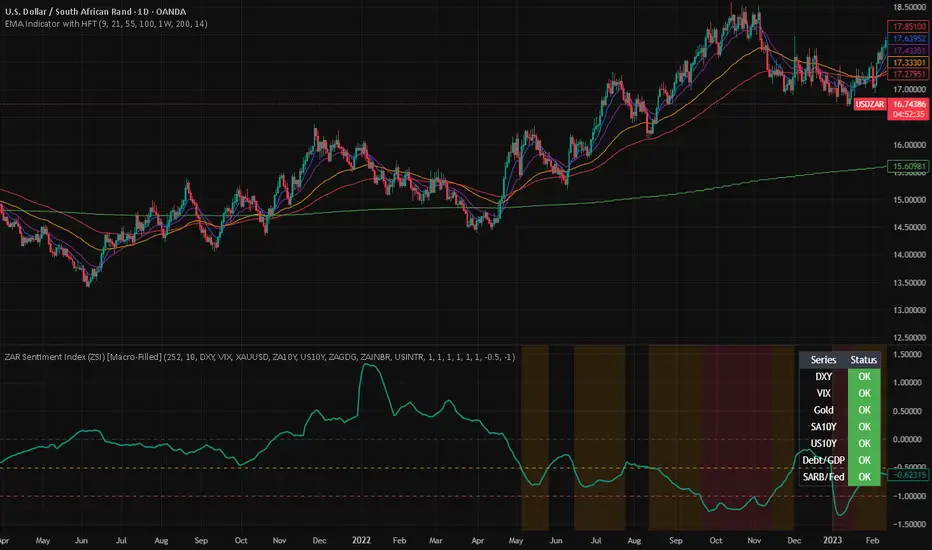Click the OK status beside Gold
This screenshot has width=932, height=550.
[863, 409]
